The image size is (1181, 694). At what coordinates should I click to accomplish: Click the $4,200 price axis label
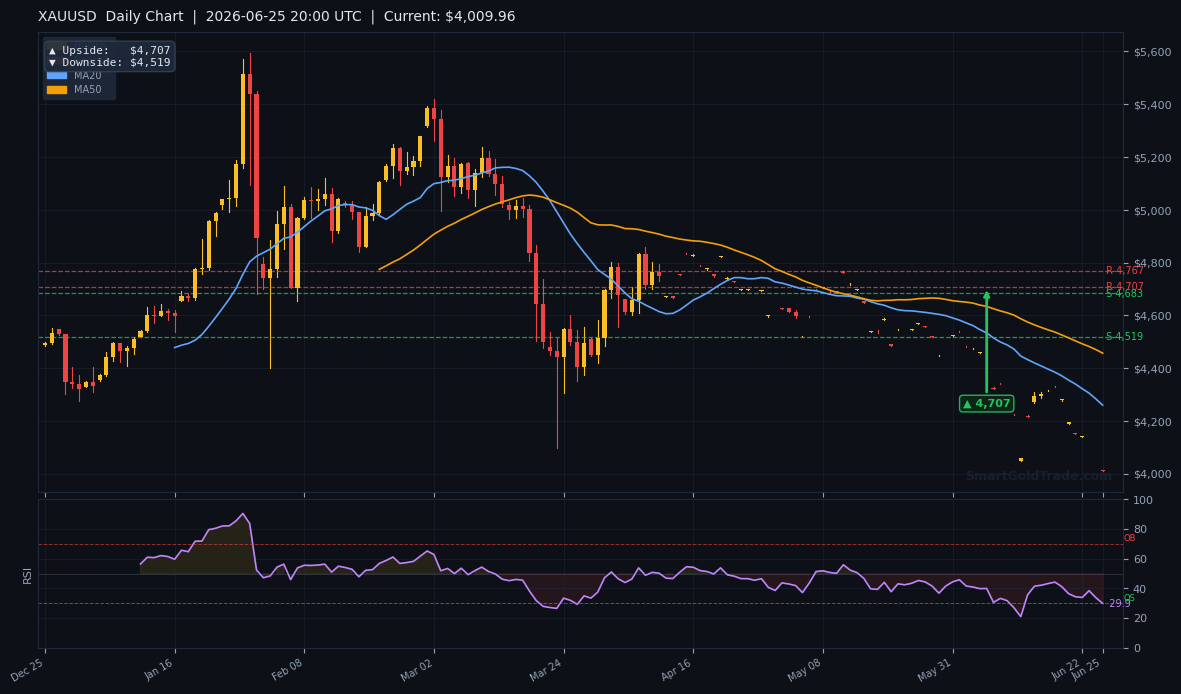click(1152, 422)
